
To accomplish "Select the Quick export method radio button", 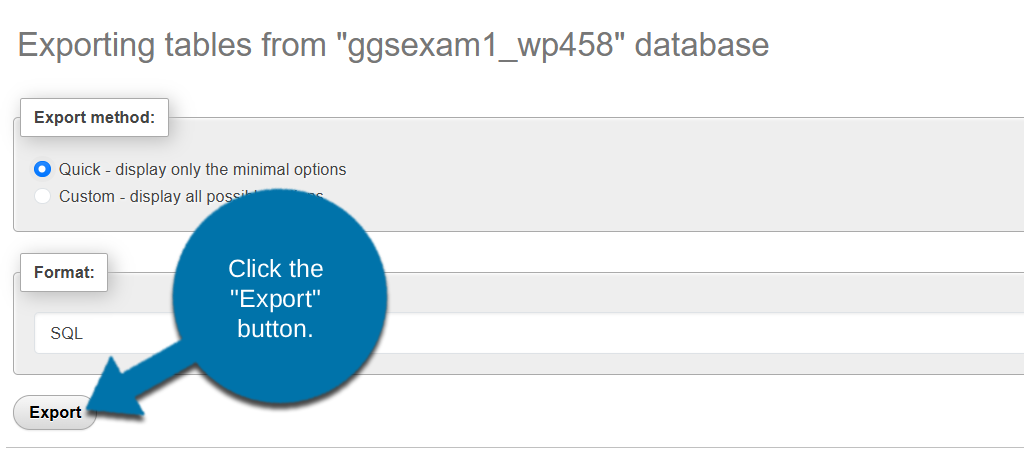I will 42,169.
